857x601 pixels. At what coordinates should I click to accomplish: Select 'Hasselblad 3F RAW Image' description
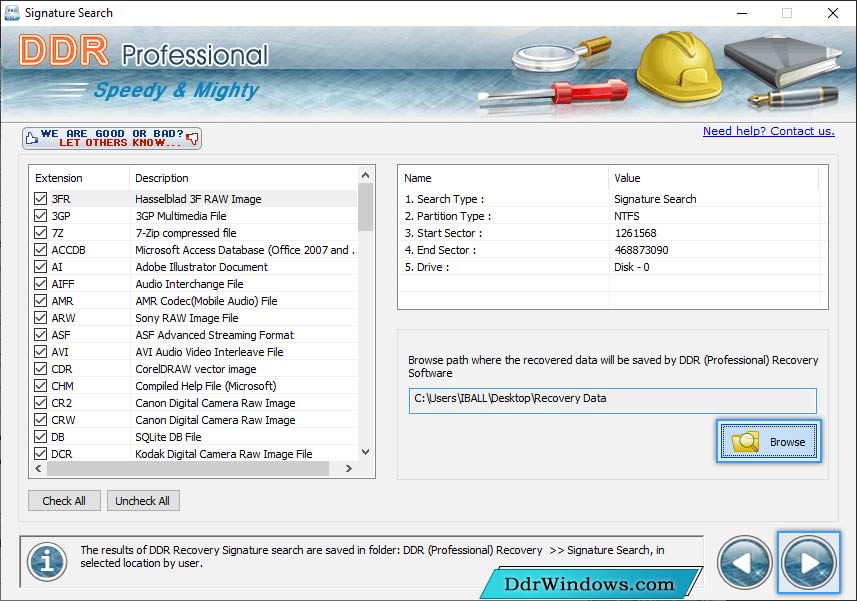pos(198,199)
